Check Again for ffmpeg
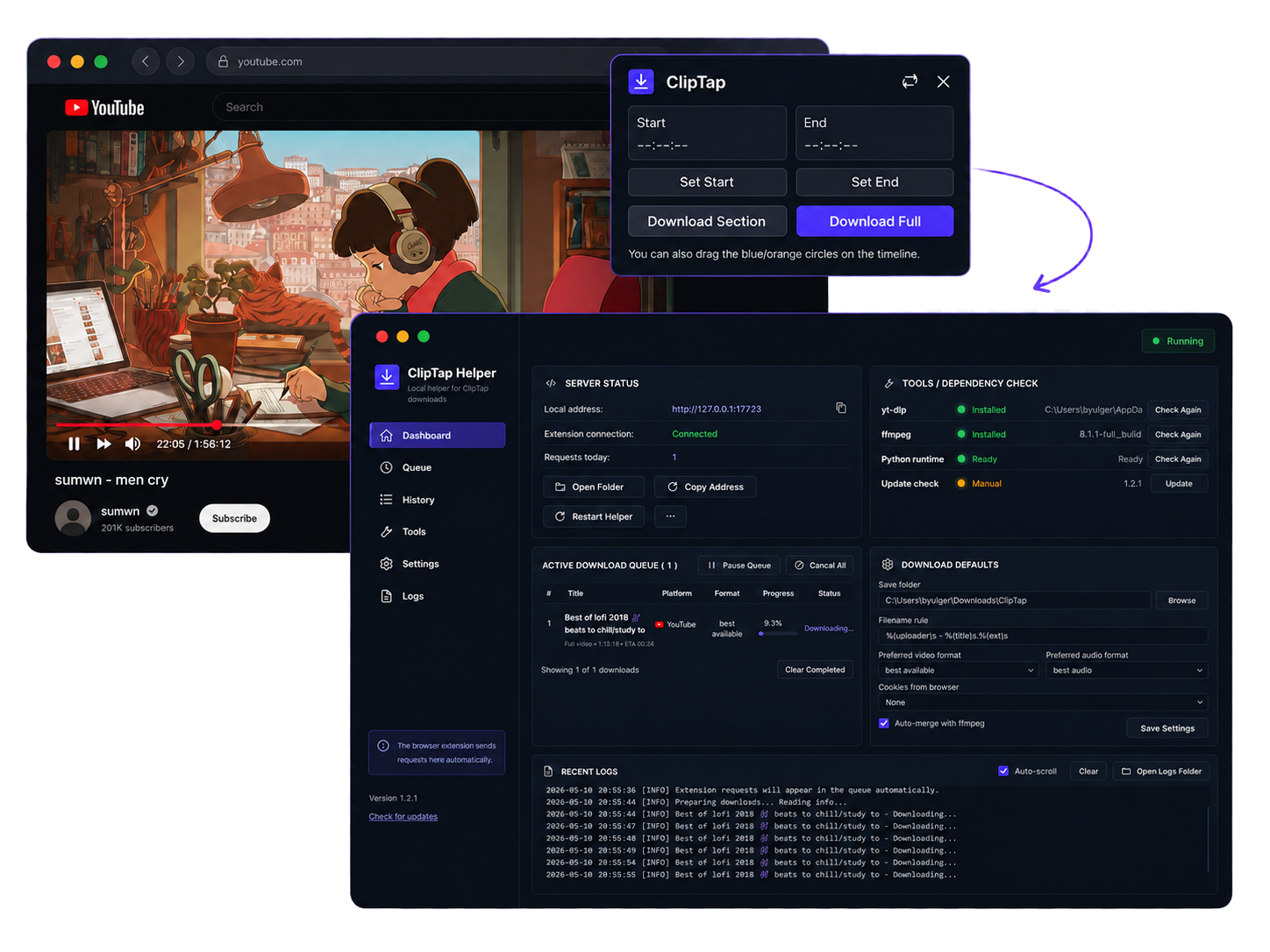 pyautogui.click(x=1178, y=434)
